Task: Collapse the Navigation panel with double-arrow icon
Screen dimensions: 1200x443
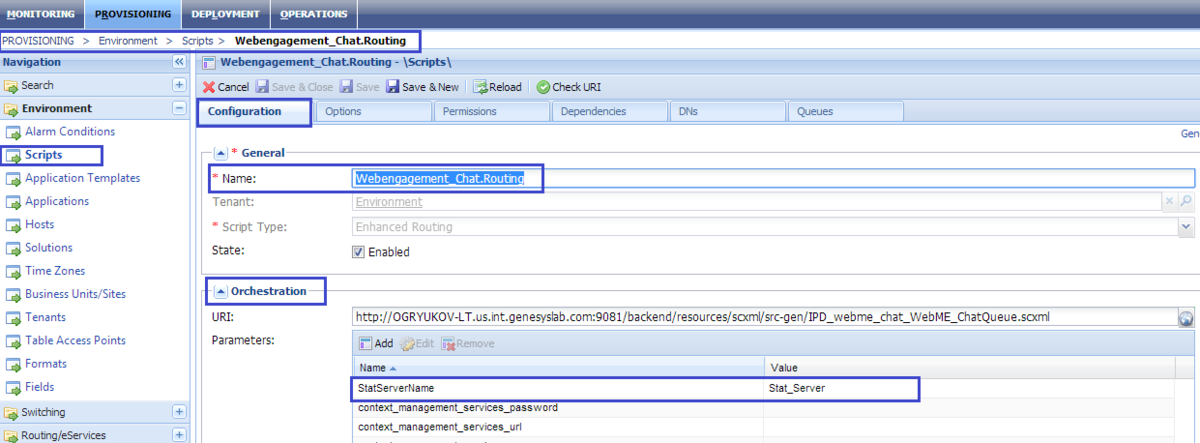Action: coord(179,62)
